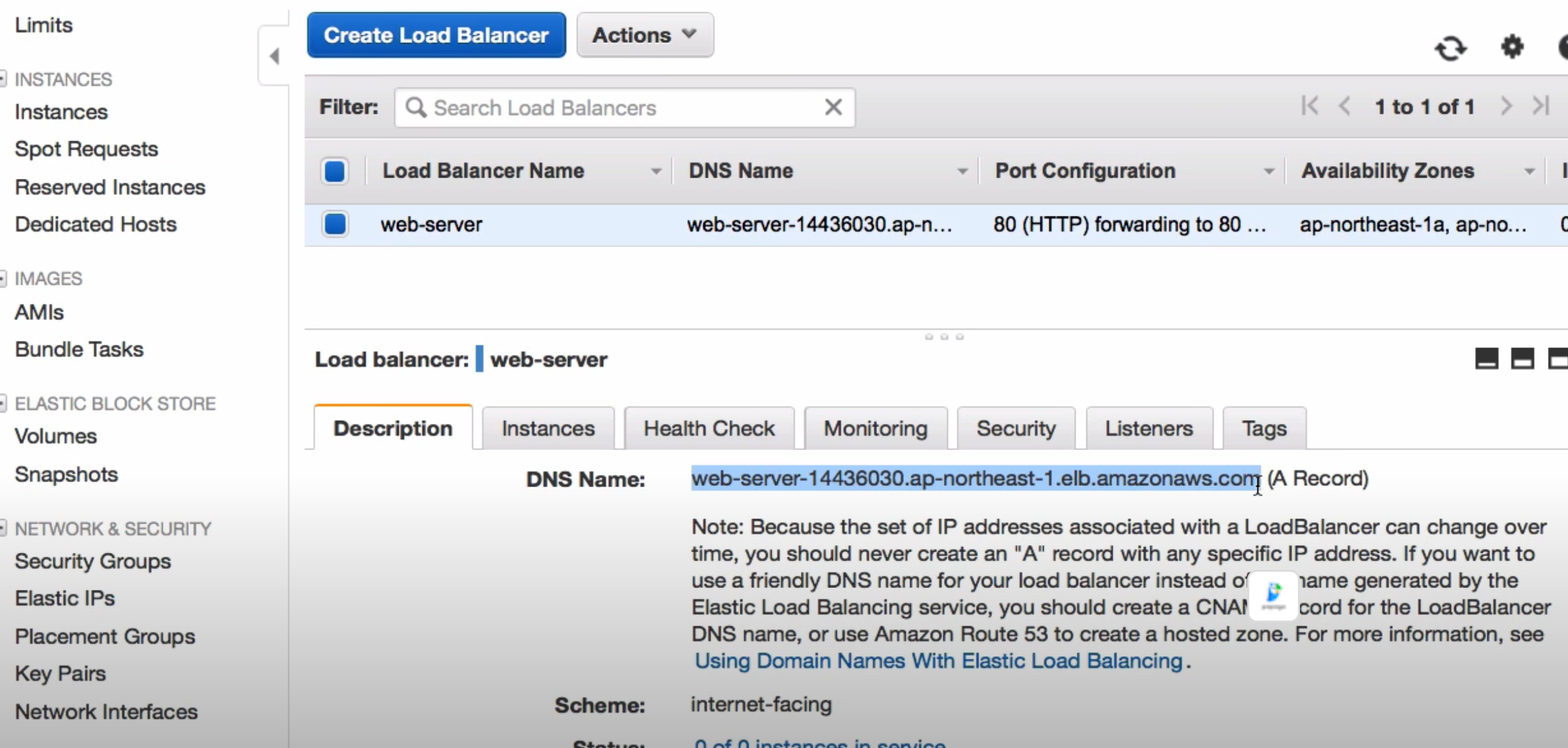Toggle the select-all header checkbox

(334, 171)
